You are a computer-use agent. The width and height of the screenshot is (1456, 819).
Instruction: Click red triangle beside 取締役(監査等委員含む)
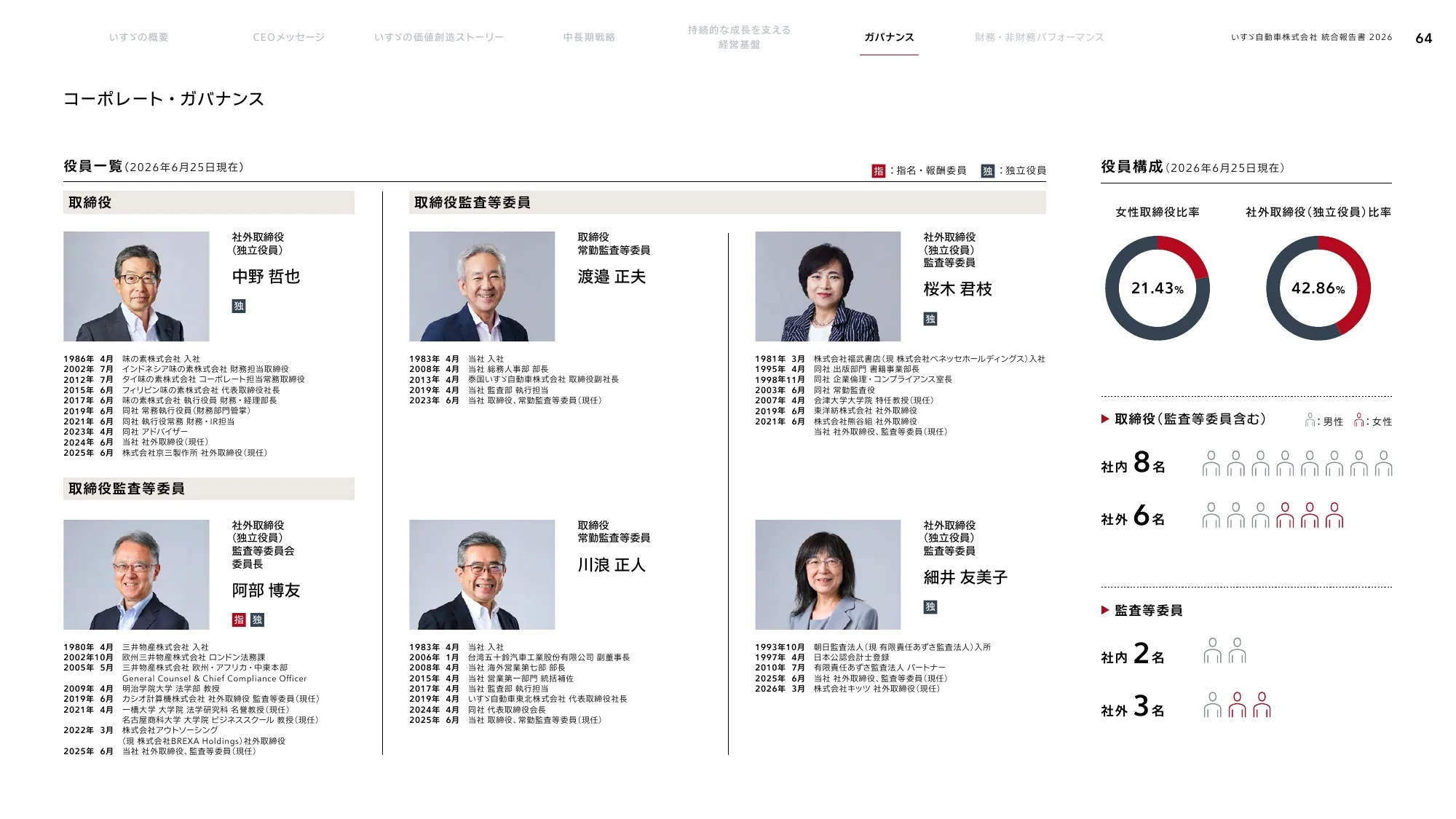pos(1105,419)
